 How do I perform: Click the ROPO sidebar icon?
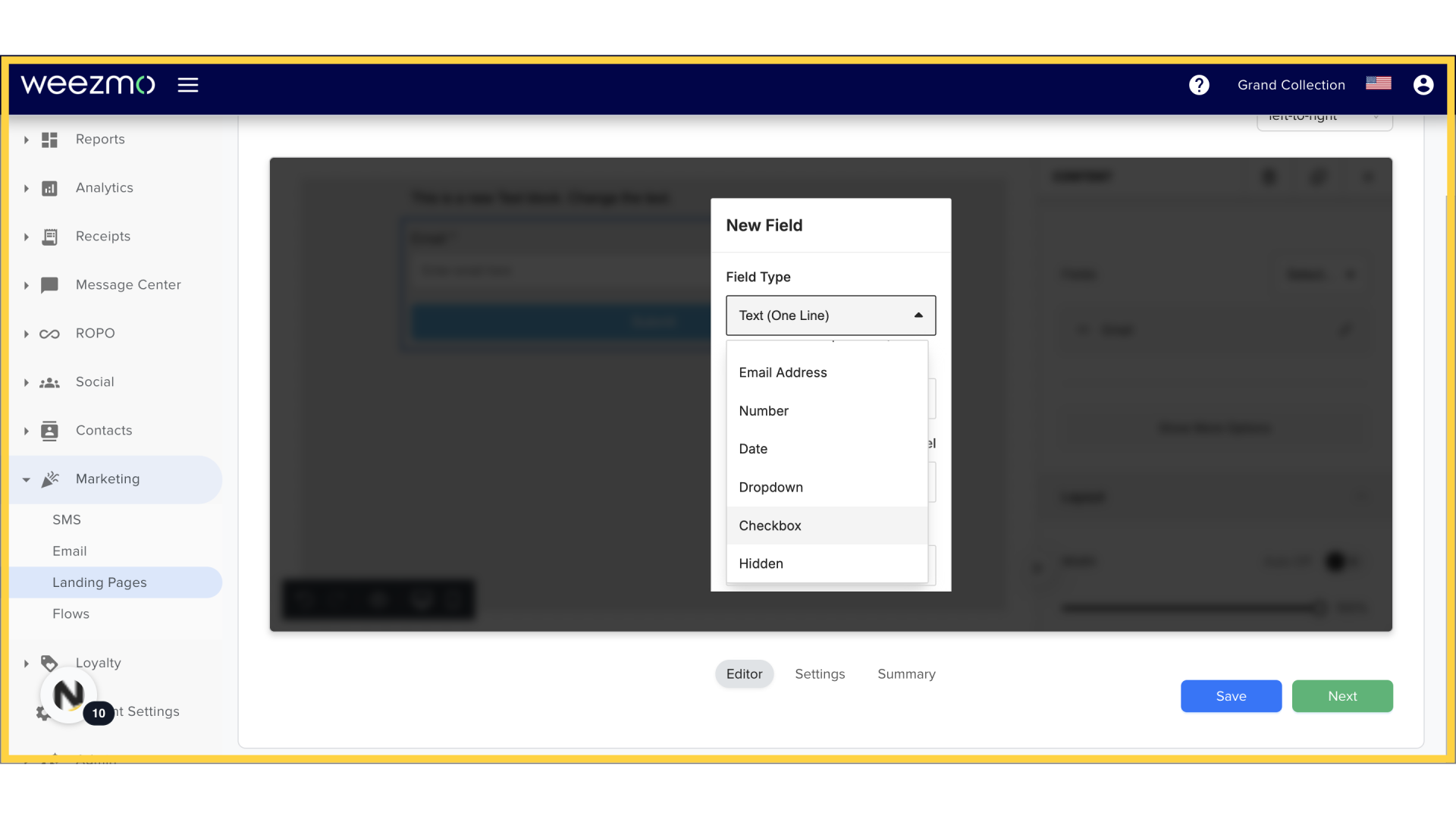(x=49, y=333)
